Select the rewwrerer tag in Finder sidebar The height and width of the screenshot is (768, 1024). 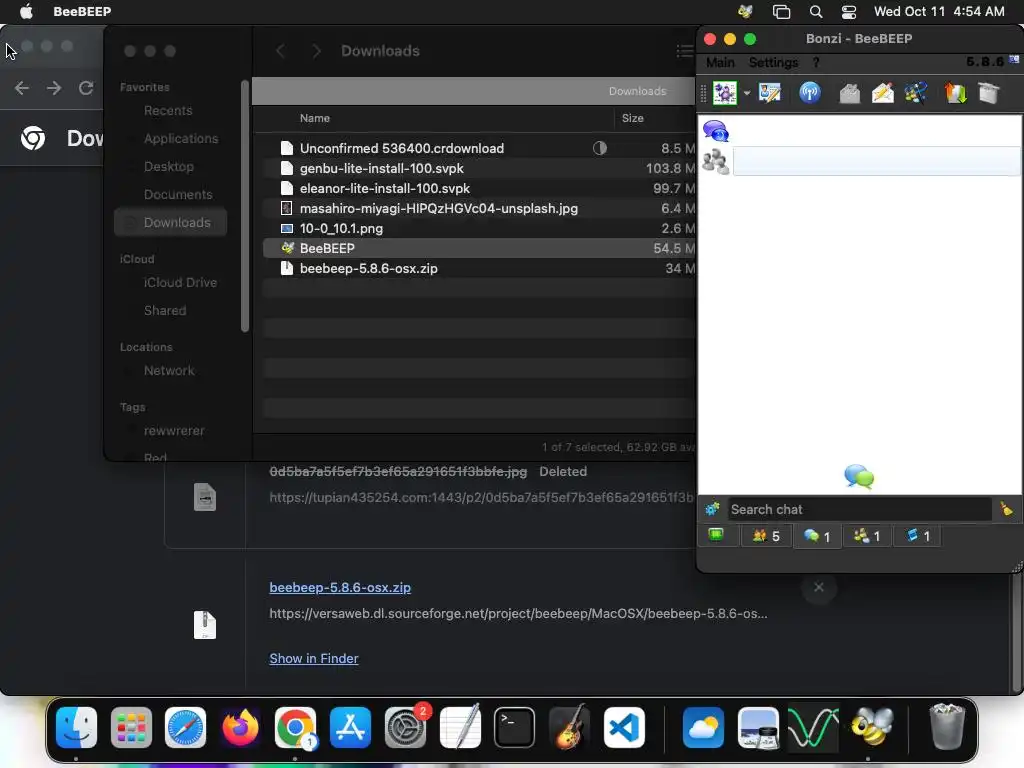click(174, 431)
